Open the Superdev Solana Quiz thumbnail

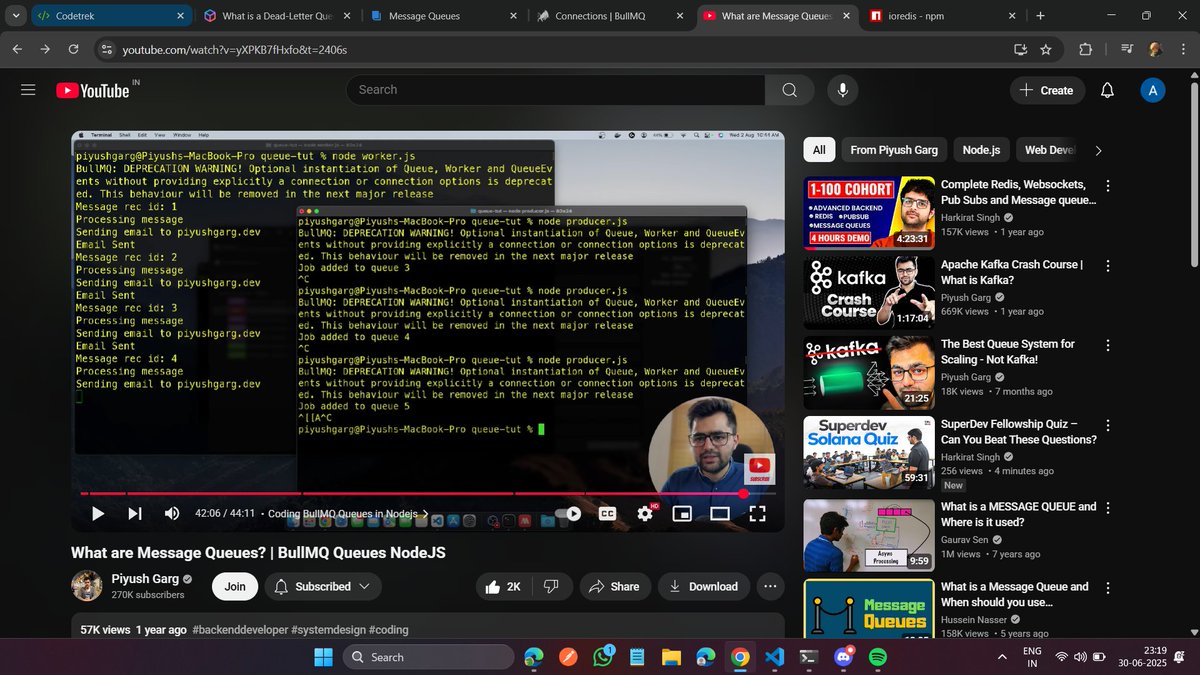coord(869,453)
